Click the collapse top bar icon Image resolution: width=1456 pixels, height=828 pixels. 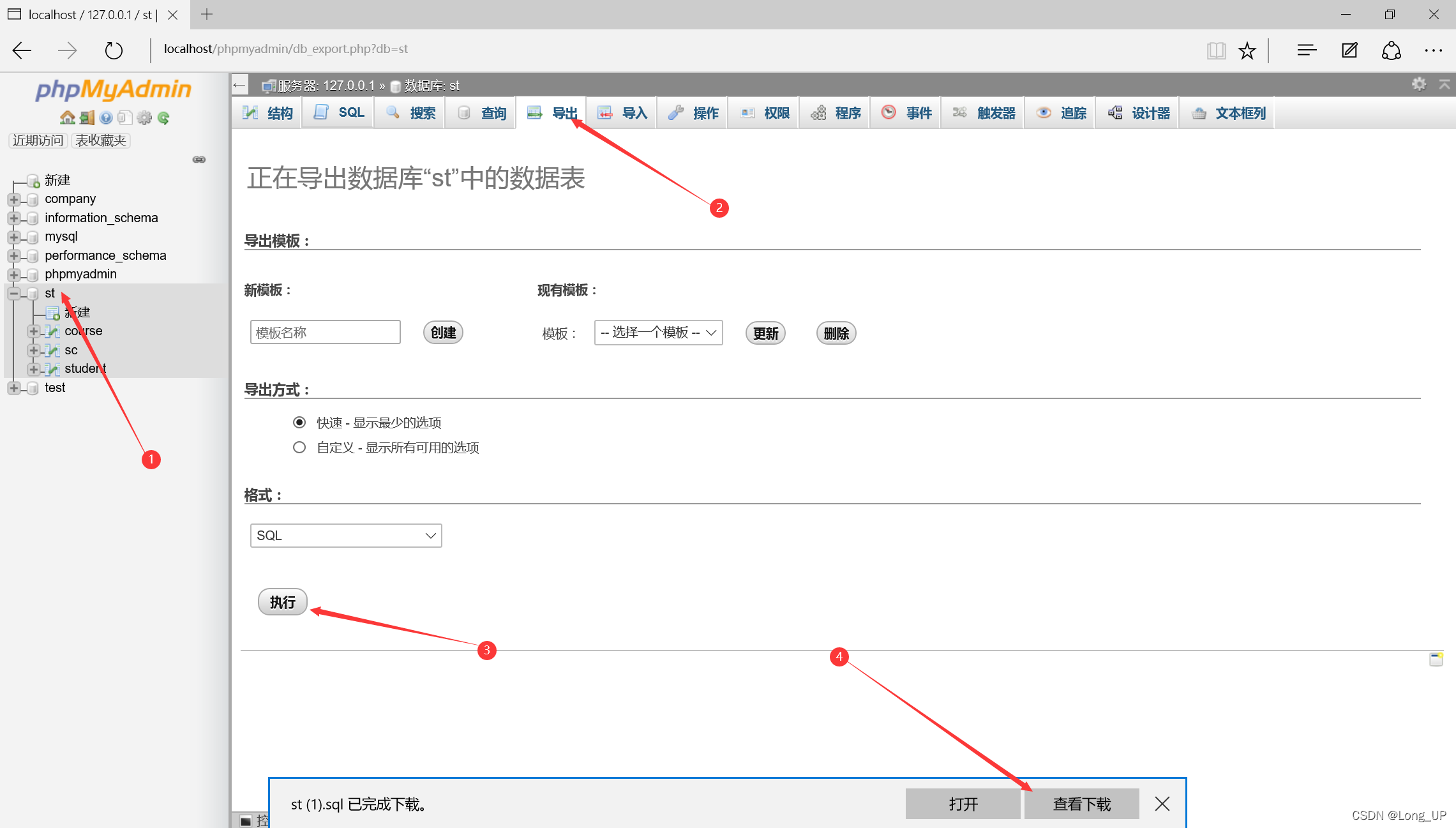tap(1444, 84)
